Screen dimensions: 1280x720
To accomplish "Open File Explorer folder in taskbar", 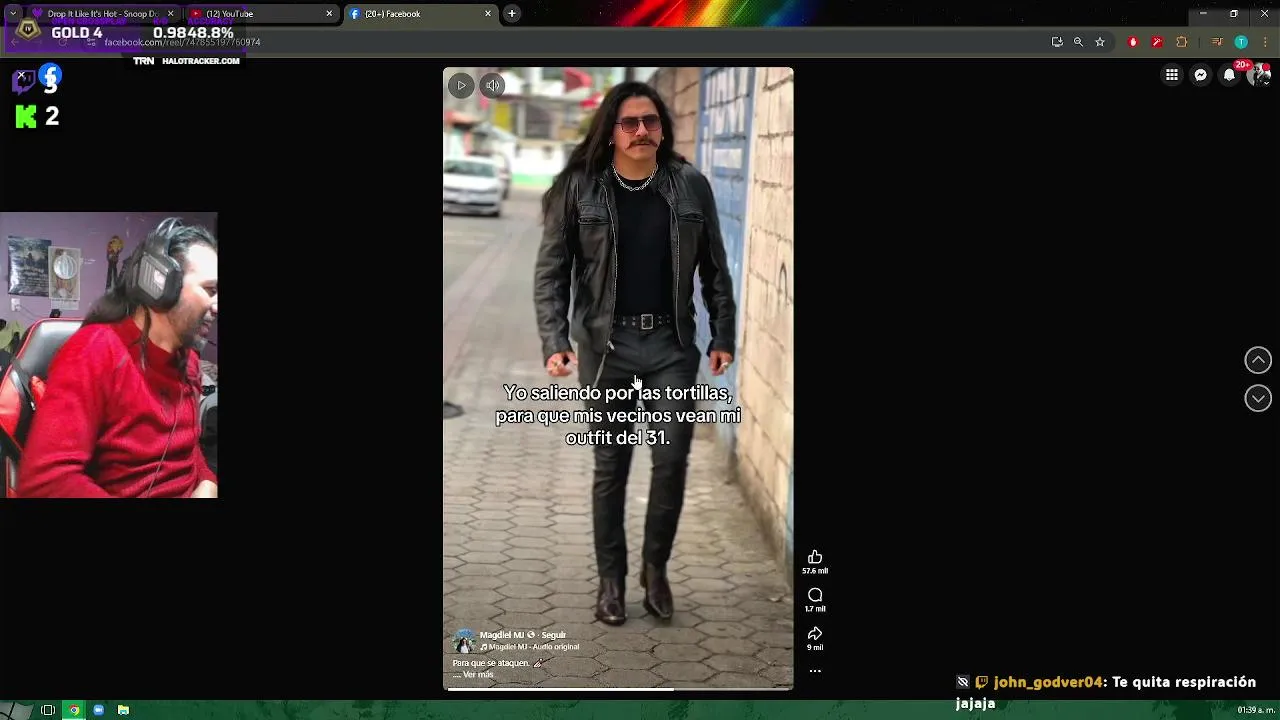I will click(124, 710).
